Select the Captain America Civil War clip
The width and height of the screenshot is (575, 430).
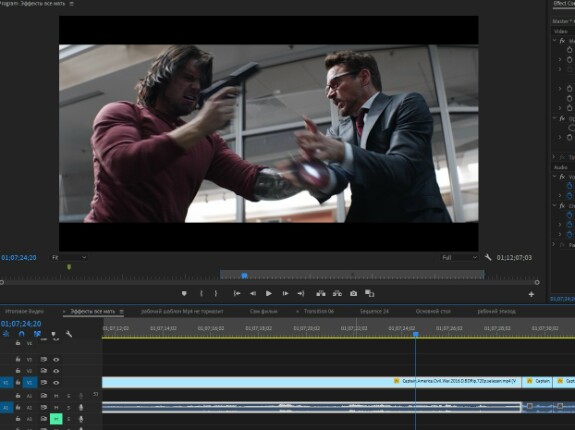pos(311,382)
